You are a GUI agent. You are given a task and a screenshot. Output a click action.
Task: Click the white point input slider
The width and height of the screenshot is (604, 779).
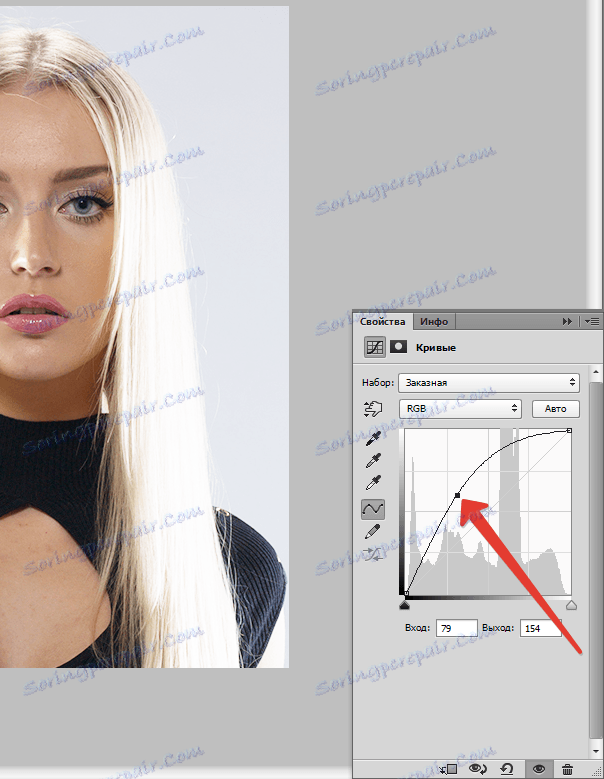(x=571, y=605)
